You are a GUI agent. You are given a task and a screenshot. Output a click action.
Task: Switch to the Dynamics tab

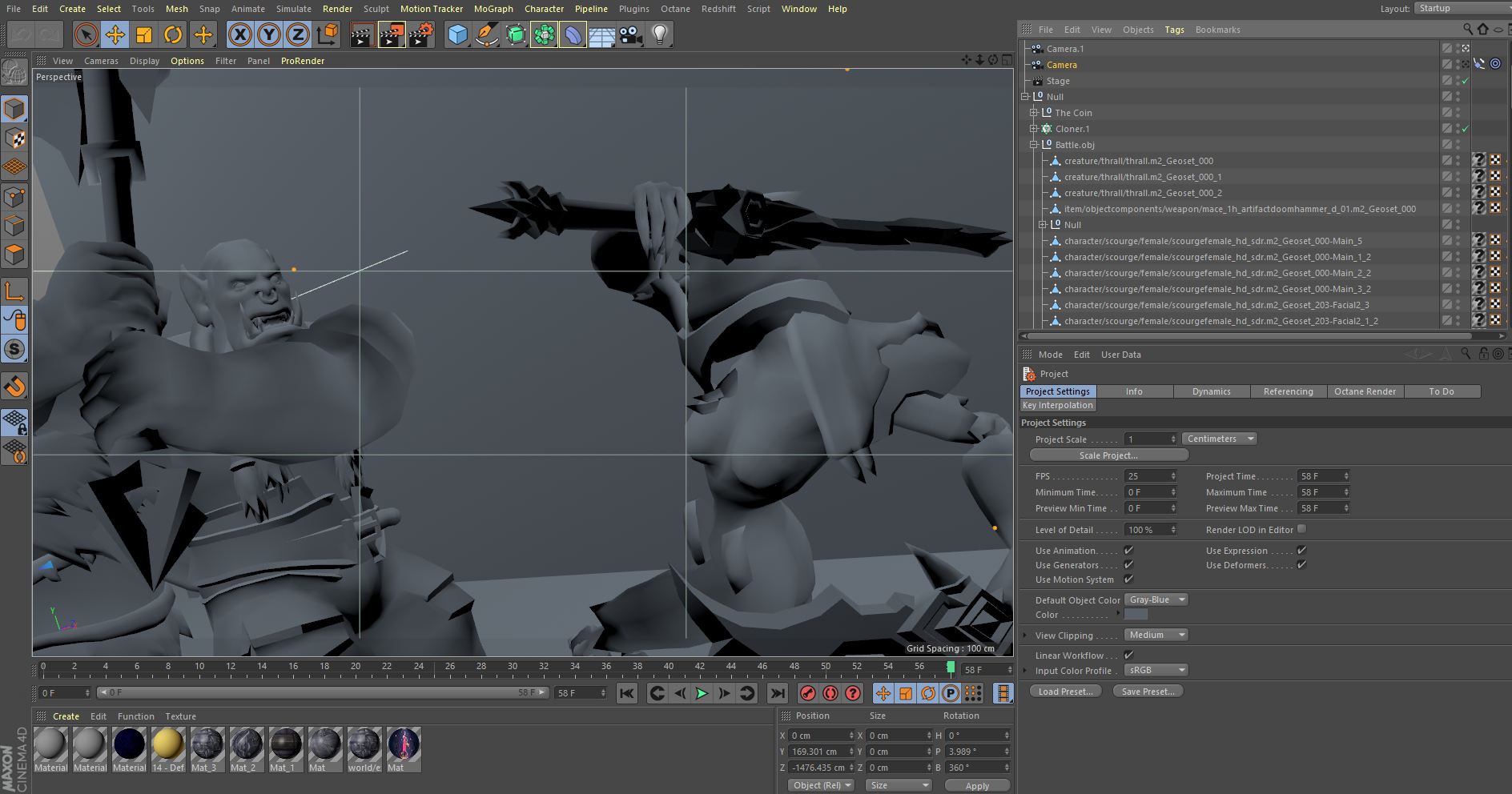click(x=1211, y=391)
